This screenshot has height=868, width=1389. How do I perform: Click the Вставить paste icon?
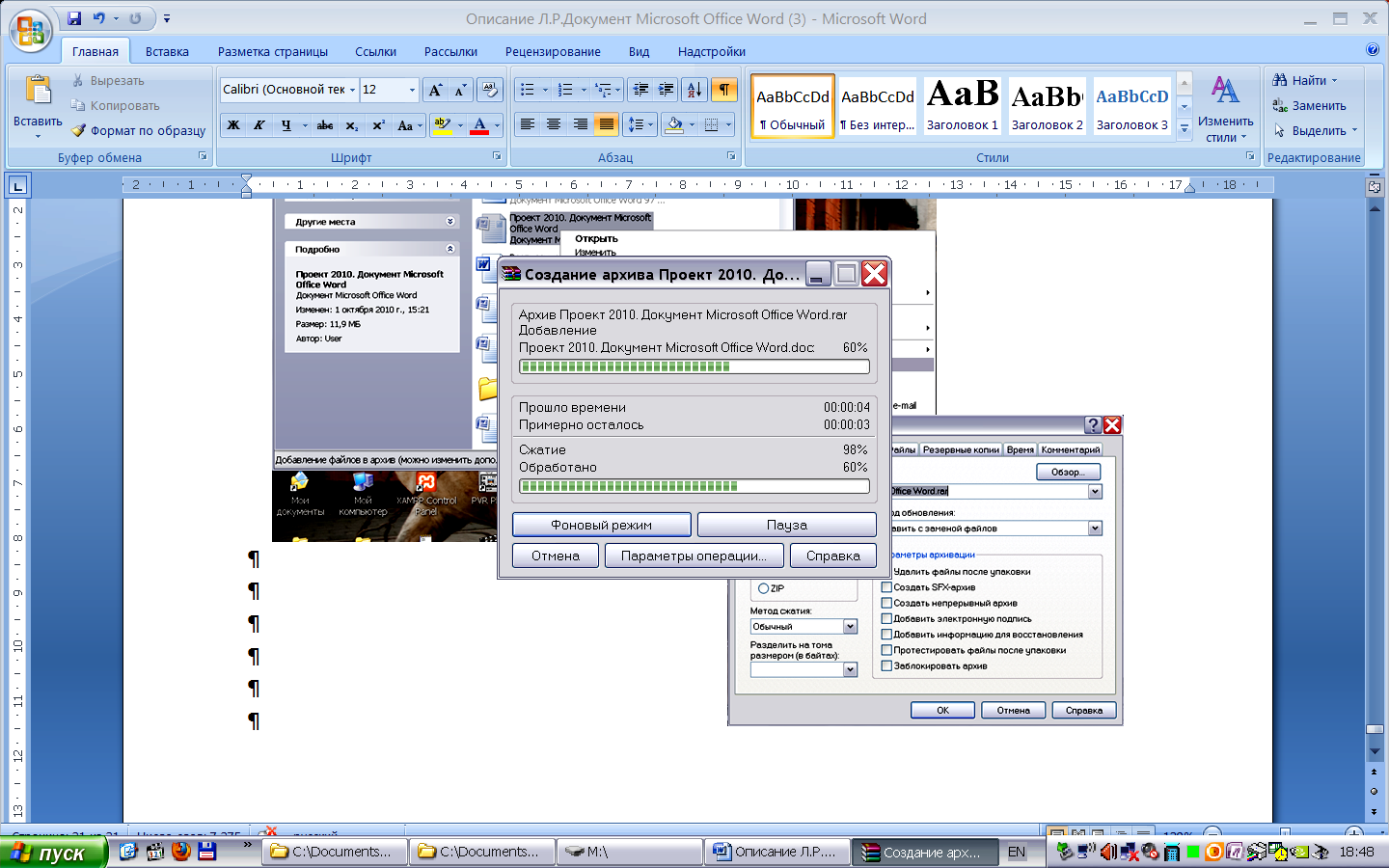38,92
